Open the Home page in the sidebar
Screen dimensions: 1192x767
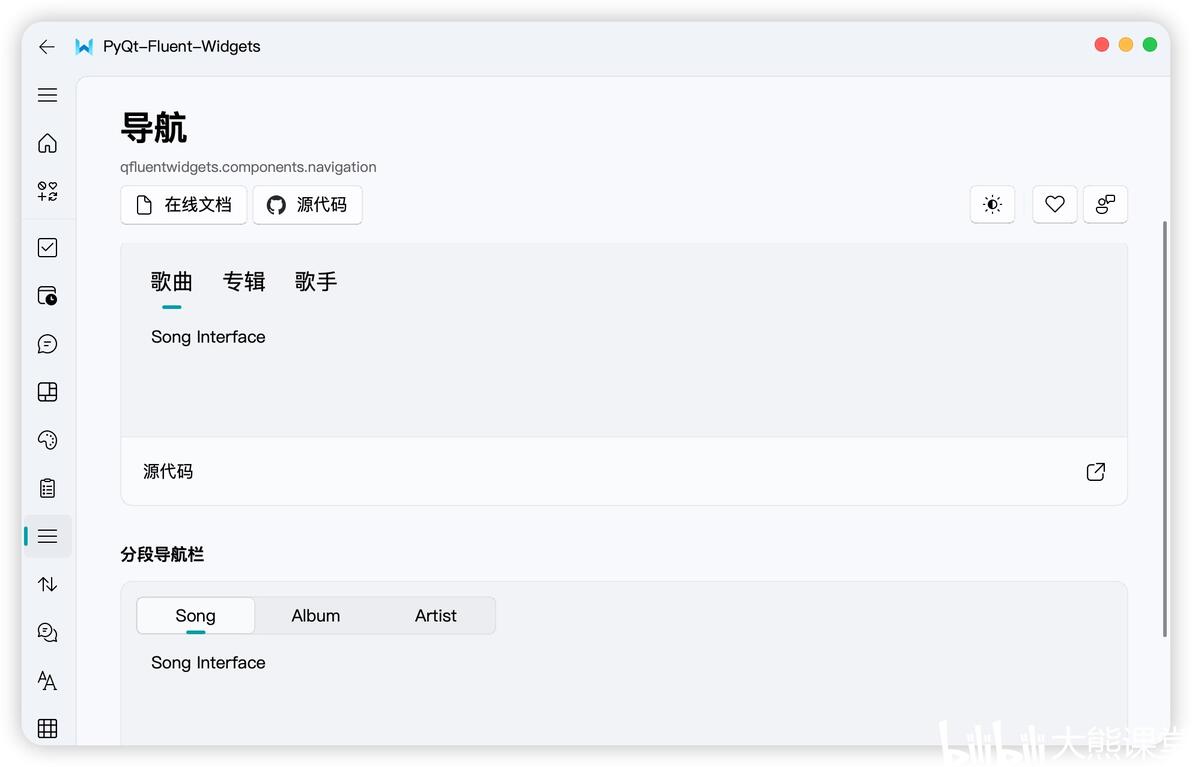47,143
